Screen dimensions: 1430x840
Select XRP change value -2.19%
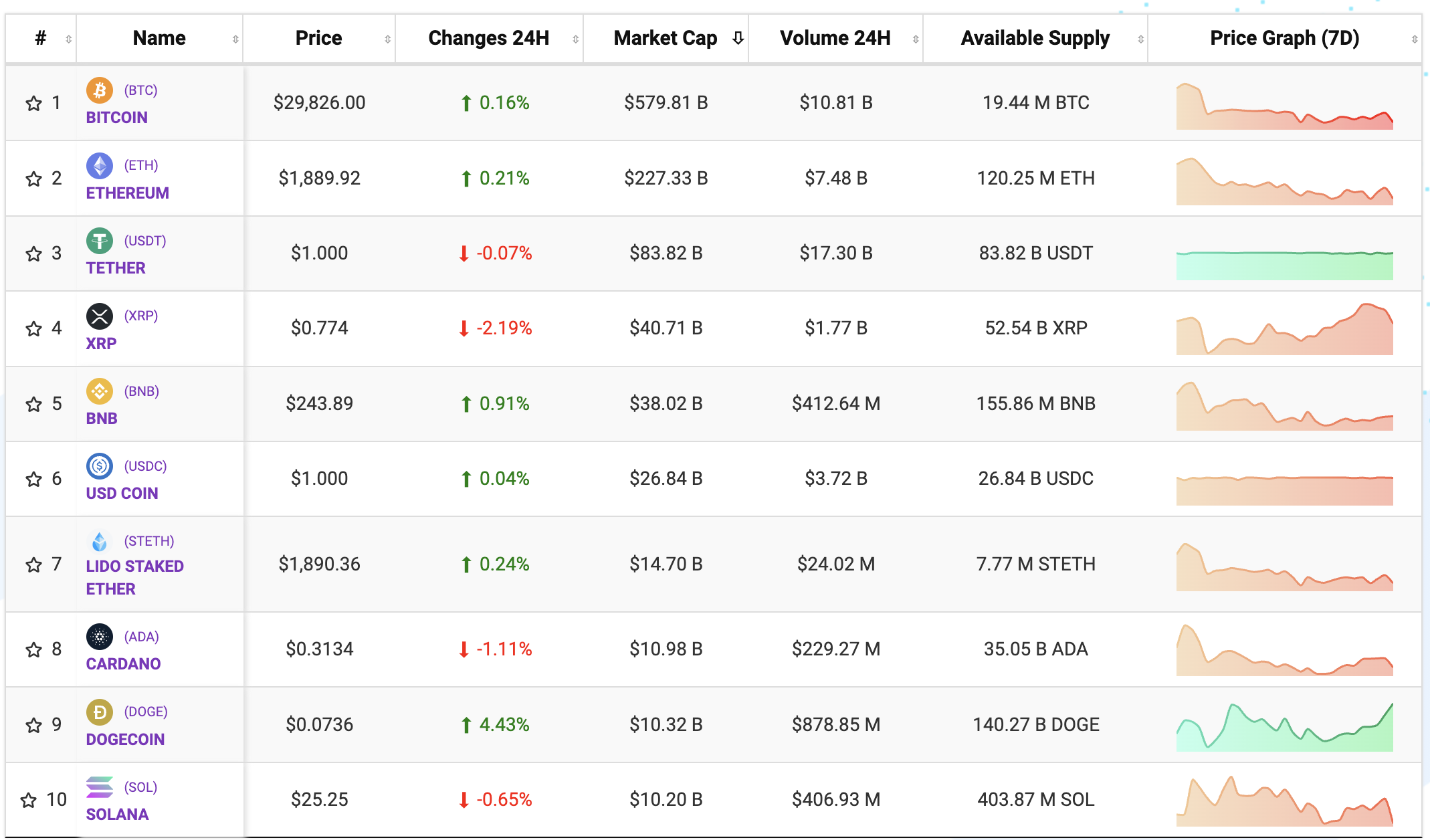[x=504, y=328]
